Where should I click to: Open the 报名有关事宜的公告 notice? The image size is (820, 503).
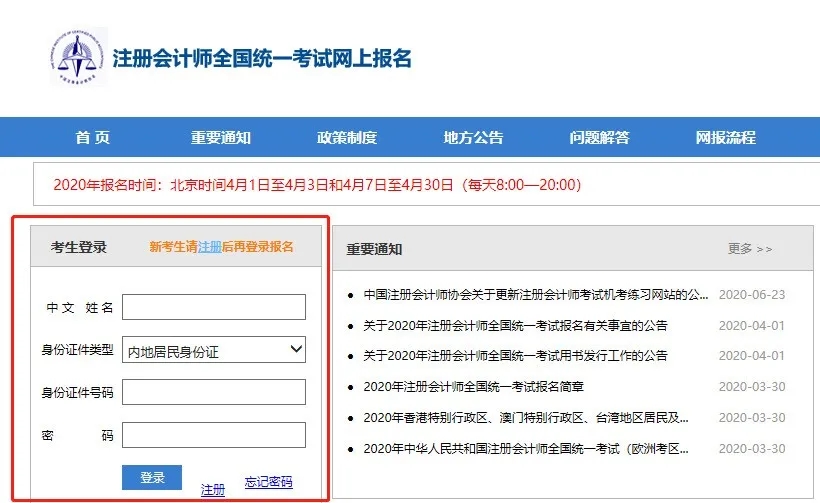(515, 325)
